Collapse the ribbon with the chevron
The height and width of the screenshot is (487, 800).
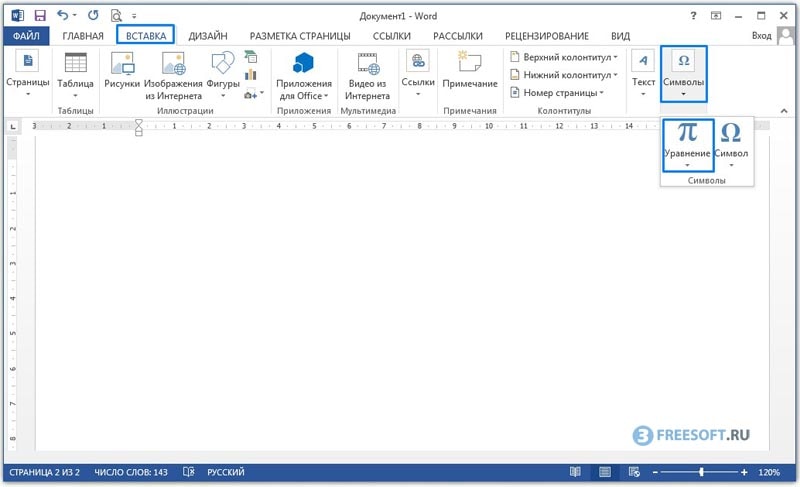(x=784, y=111)
